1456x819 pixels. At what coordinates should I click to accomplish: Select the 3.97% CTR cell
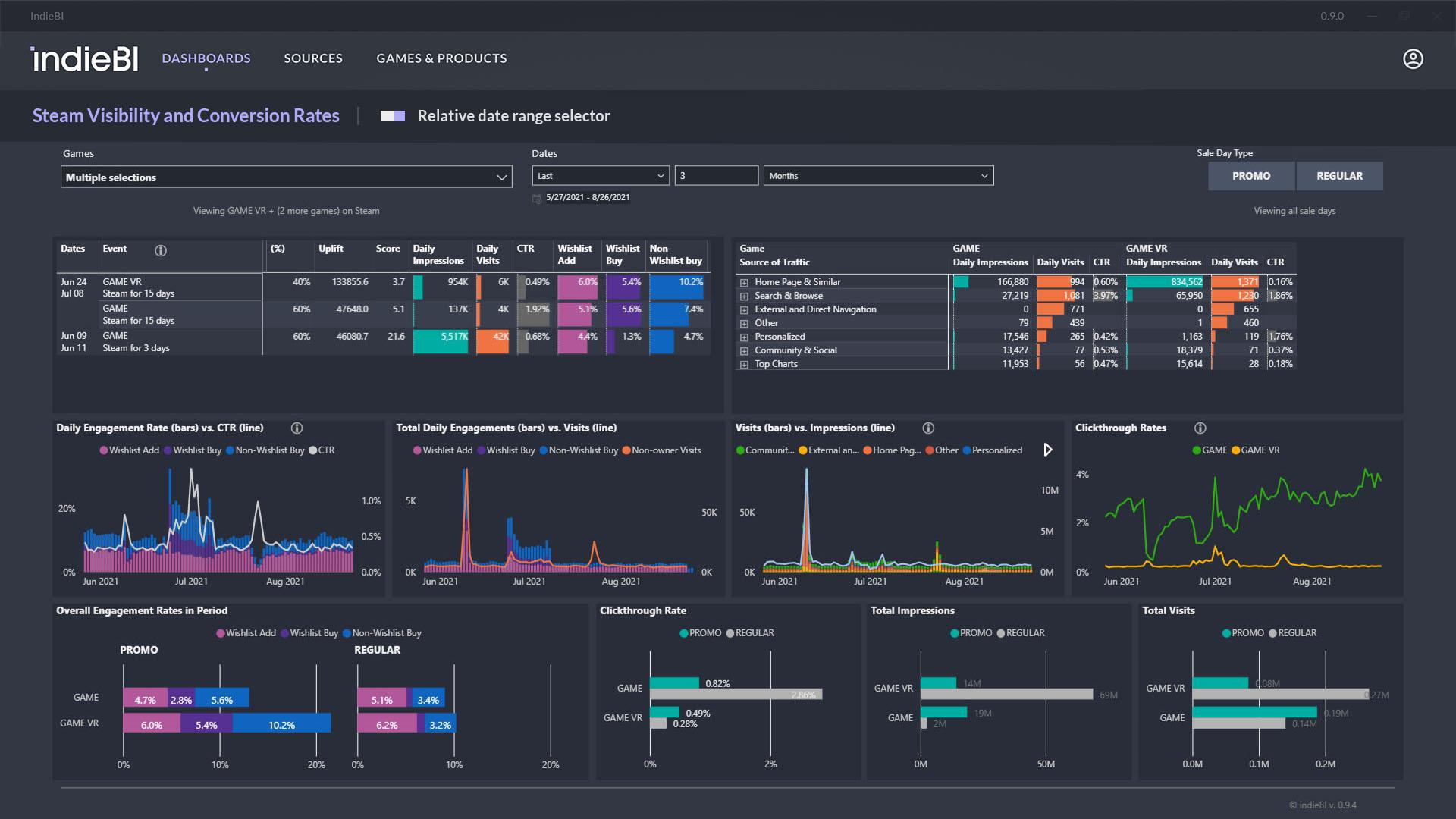tap(1105, 296)
